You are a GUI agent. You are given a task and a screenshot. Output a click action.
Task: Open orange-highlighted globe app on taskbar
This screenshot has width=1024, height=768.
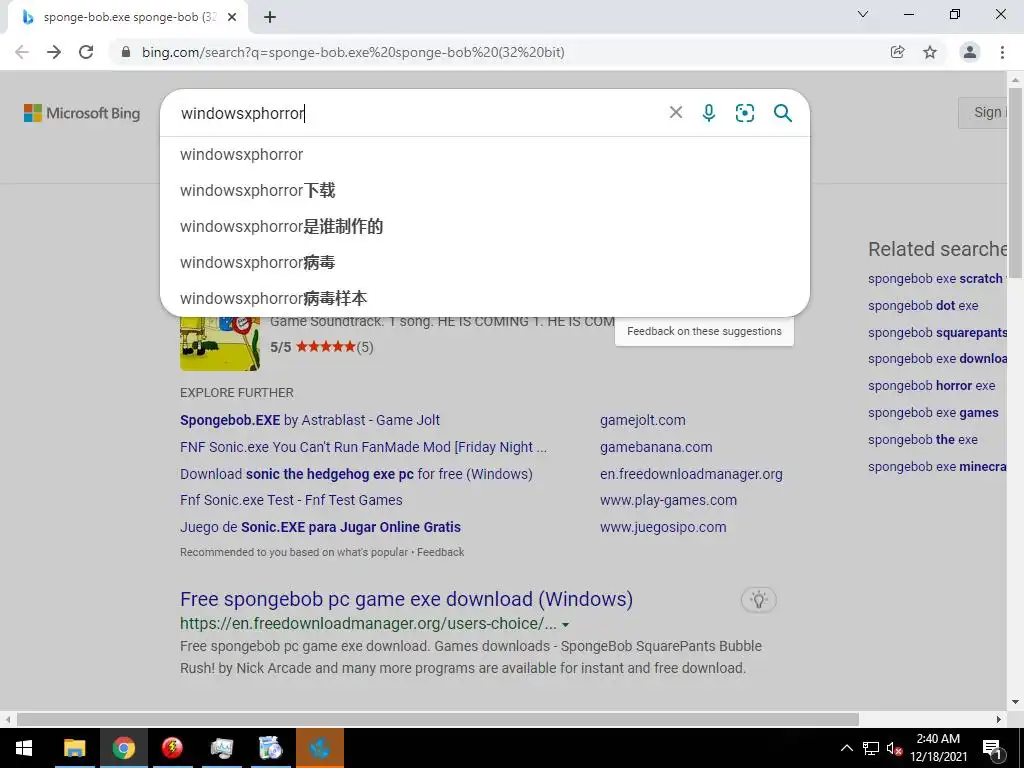319,748
